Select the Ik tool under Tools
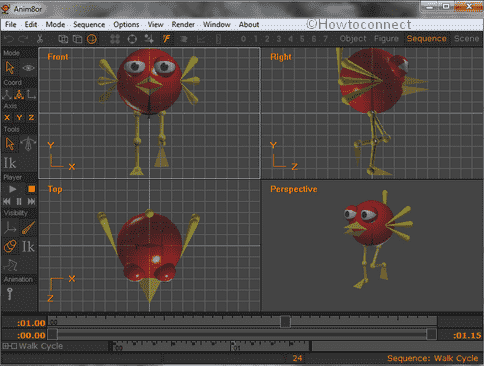This screenshot has width=484, height=366. [x=10, y=163]
